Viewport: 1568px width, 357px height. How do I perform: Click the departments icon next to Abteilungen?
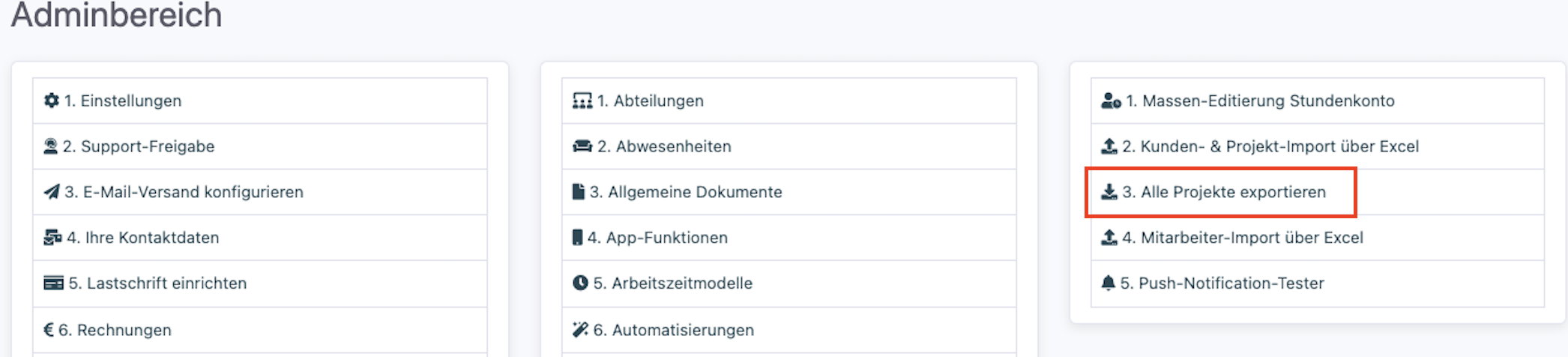pyautogui.click(x=582, y=100)
